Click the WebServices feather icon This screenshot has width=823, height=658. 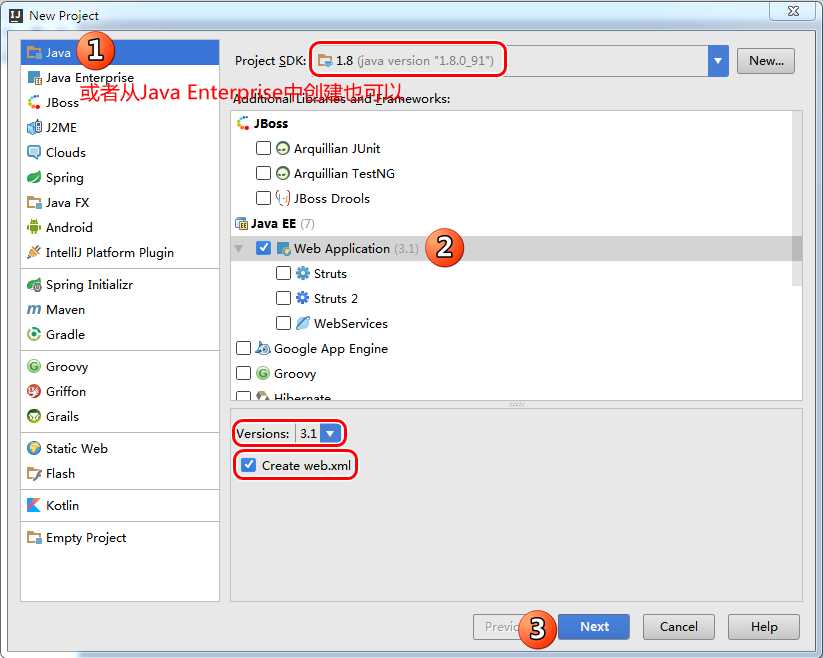point(303,323)
